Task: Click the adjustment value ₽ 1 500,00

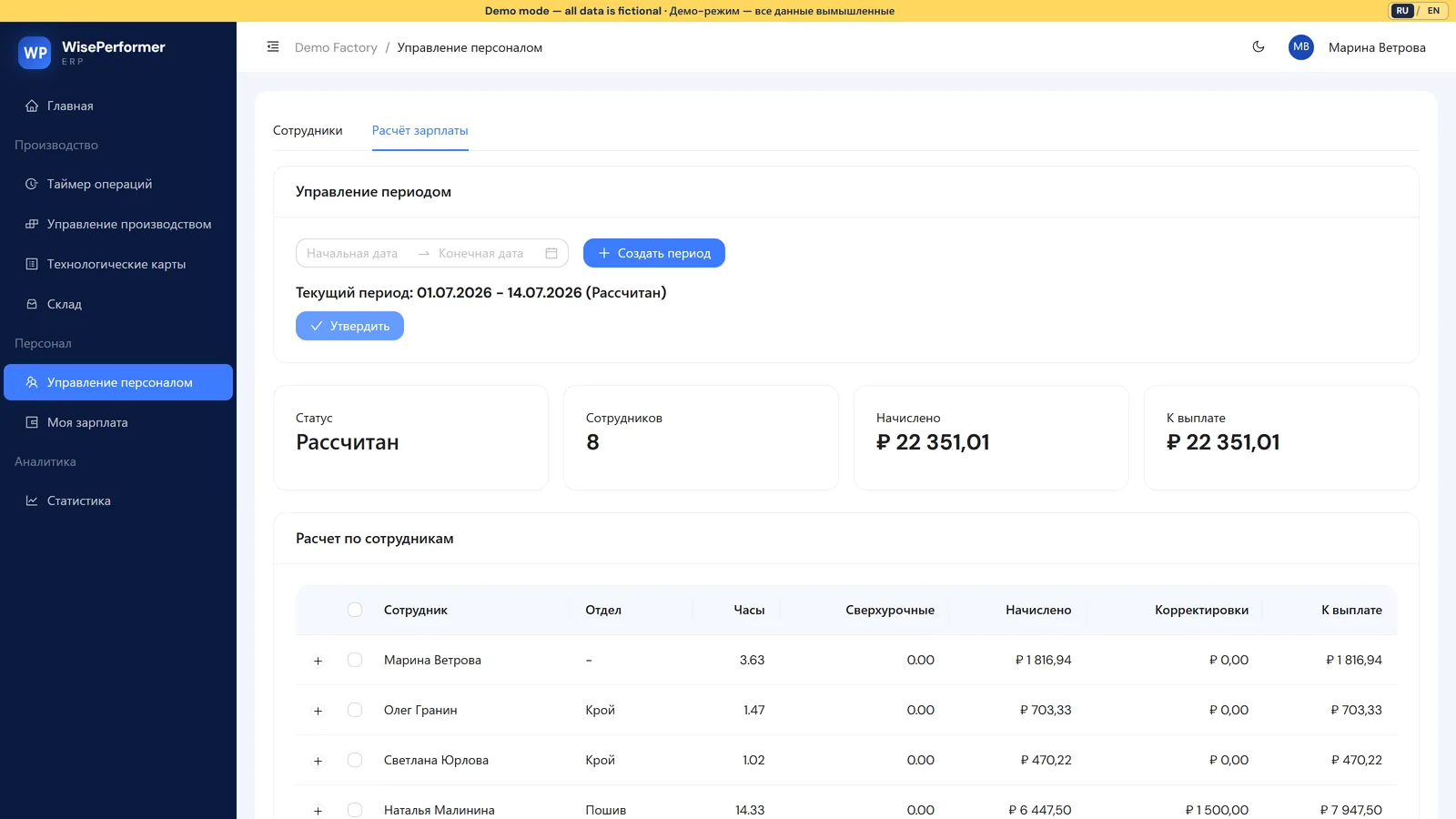Action: [x=1217, y=810]
